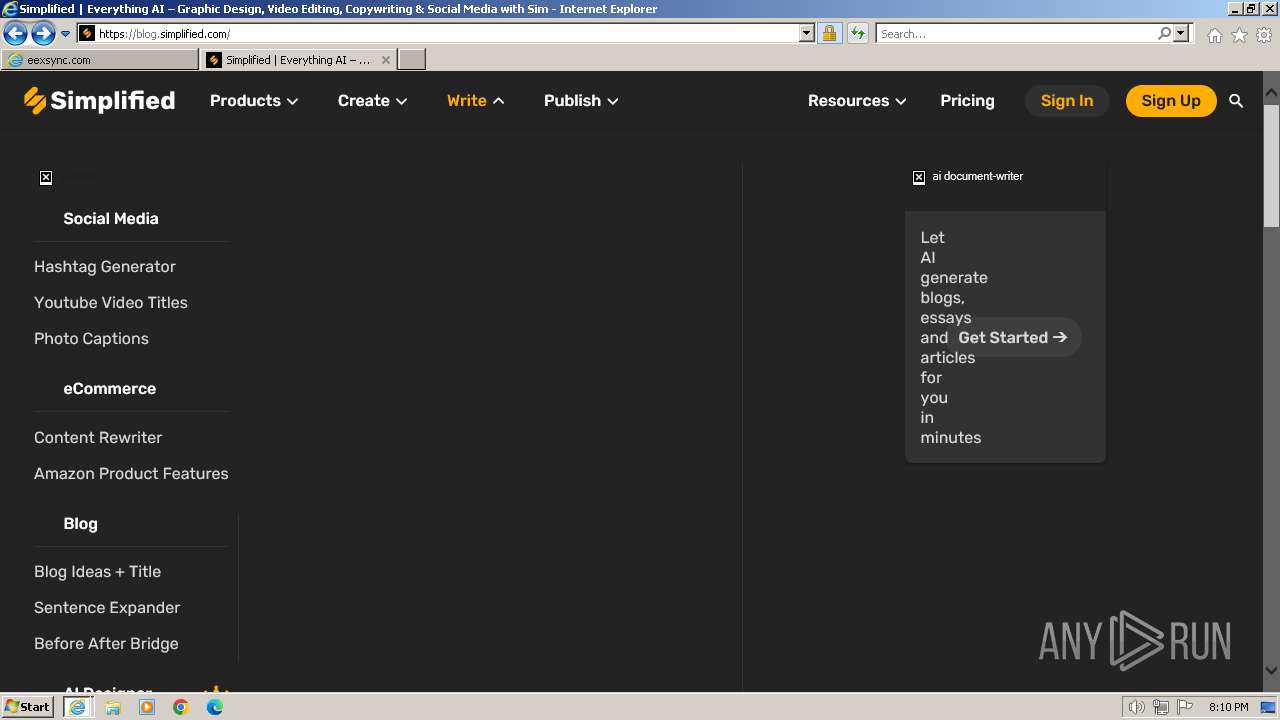Launch Microsoft Edge from the taskbar
The height and width of the screenshot is (720, 1280).
pyautogui.click(x=215, y=707)
